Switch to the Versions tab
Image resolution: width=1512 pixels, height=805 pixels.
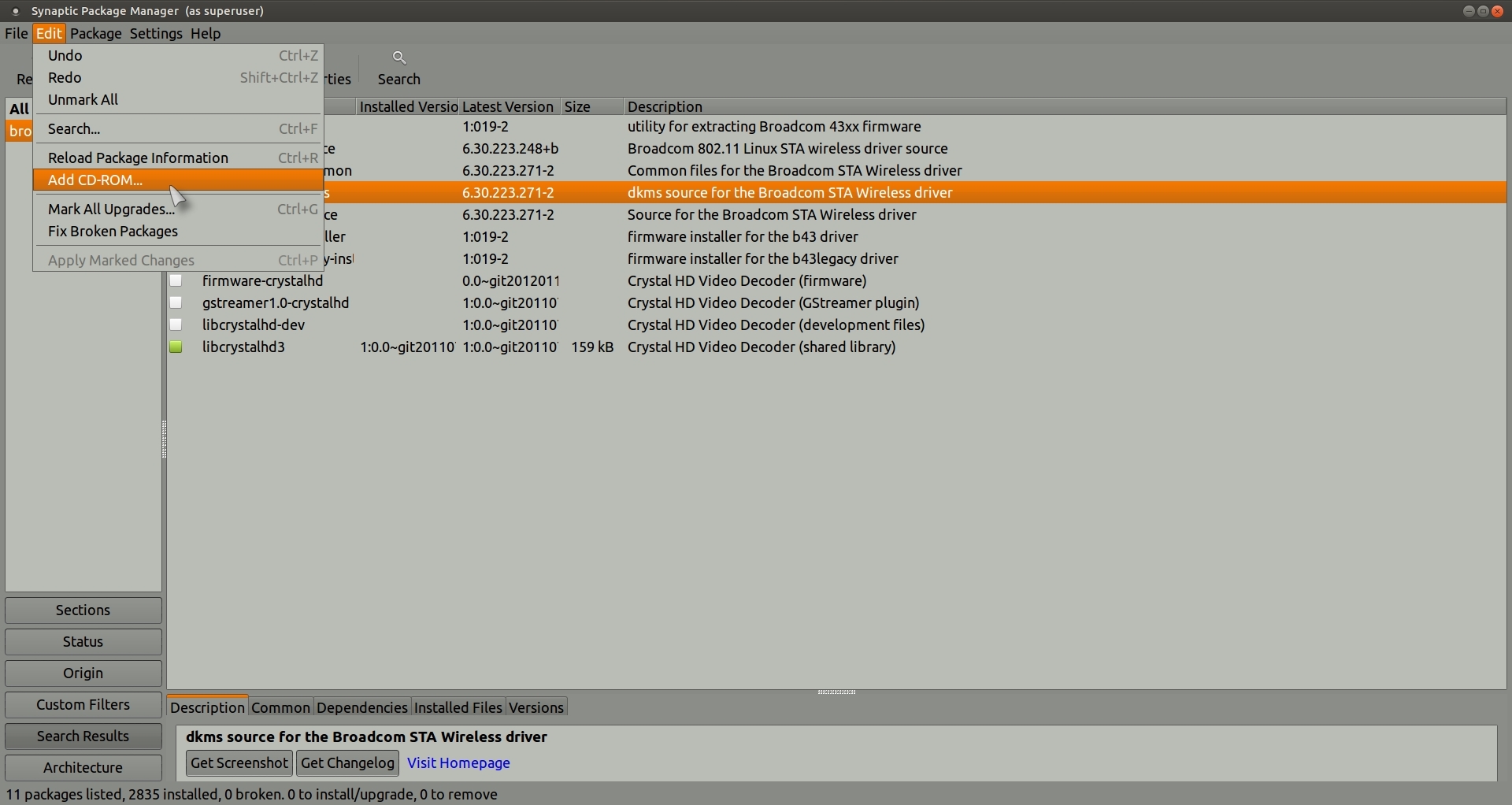536,707
